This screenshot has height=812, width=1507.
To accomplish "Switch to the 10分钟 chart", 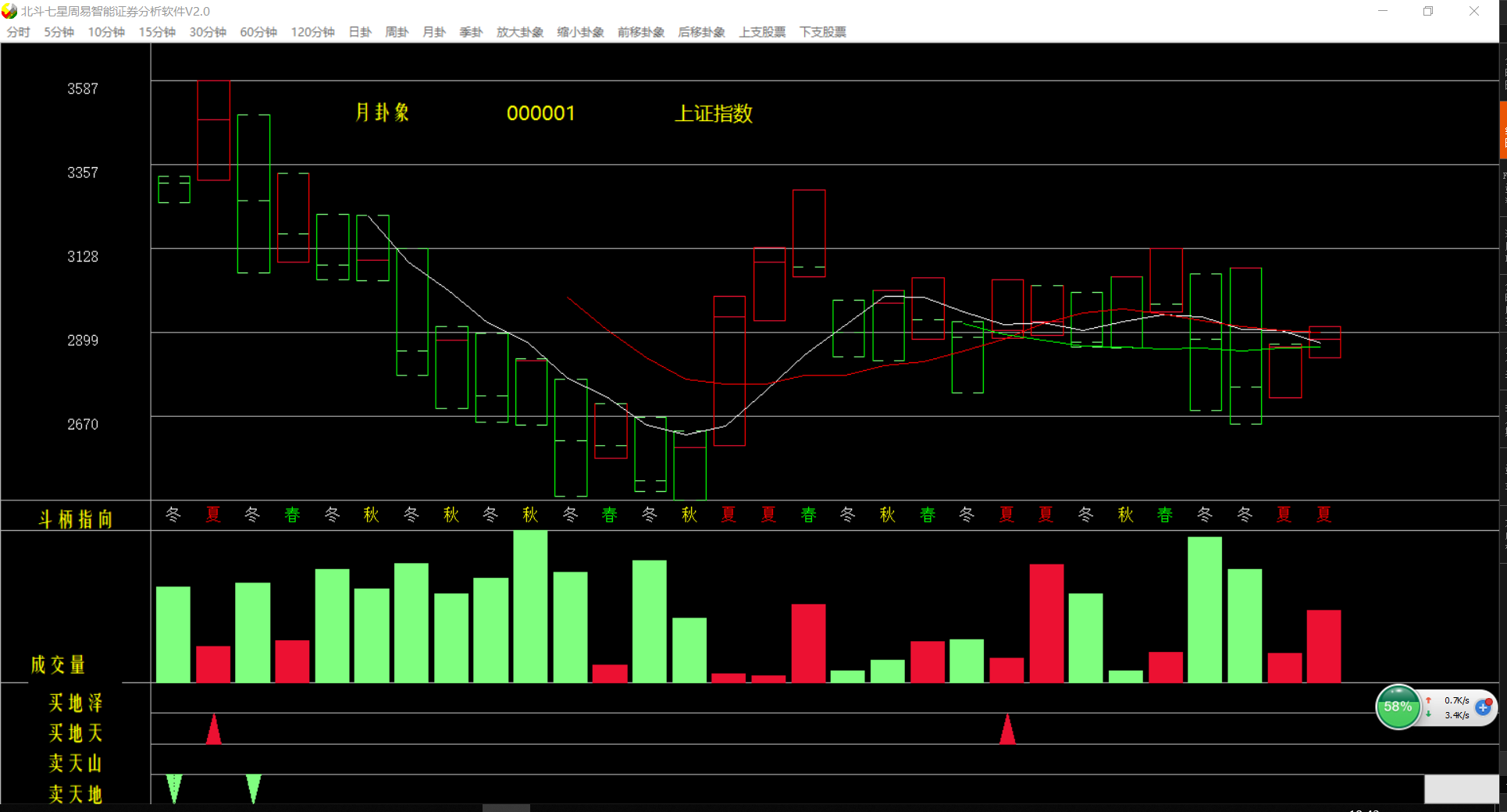I will click(106, 32).
